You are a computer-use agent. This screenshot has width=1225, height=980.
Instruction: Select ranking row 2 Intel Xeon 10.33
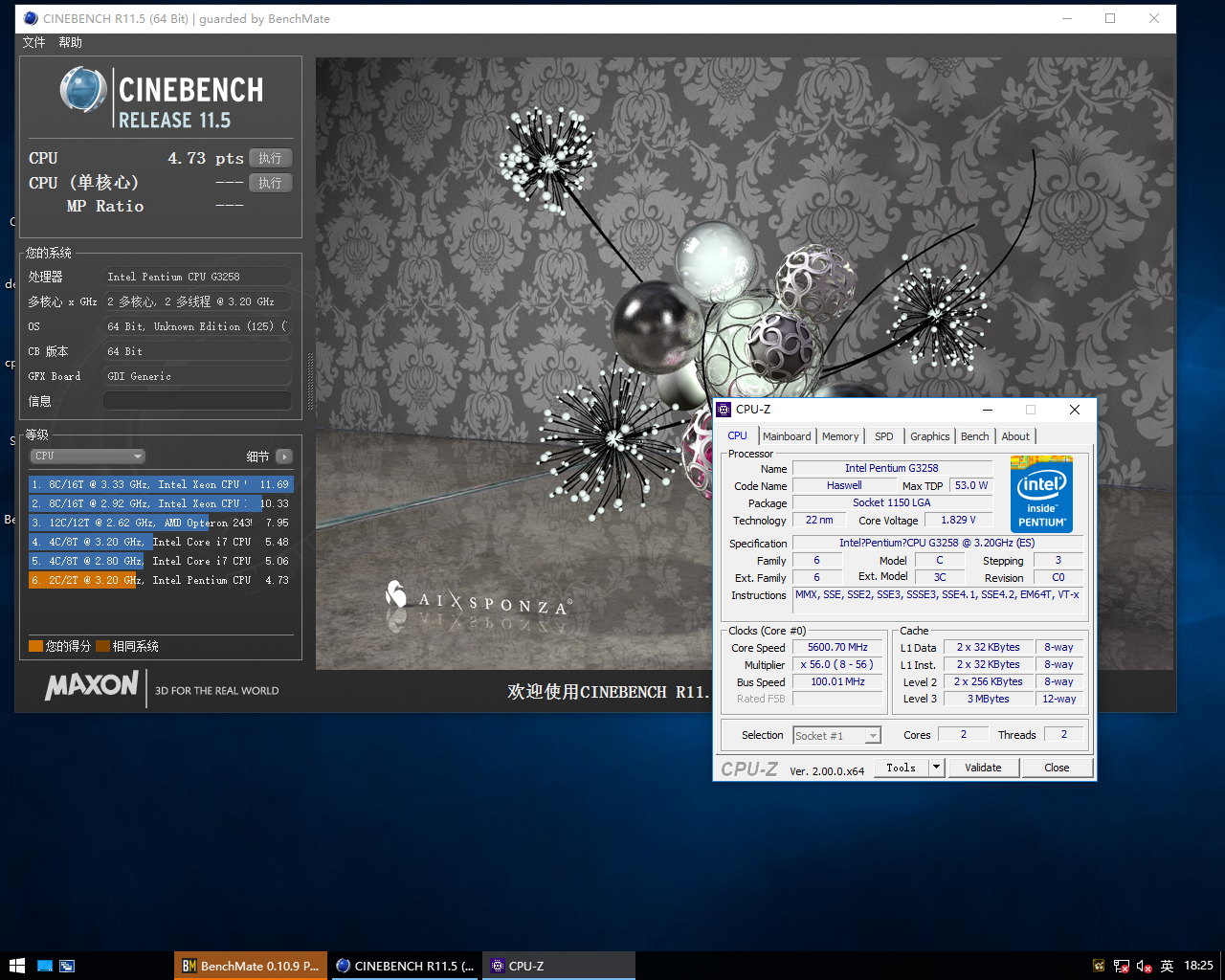point(161,503)
